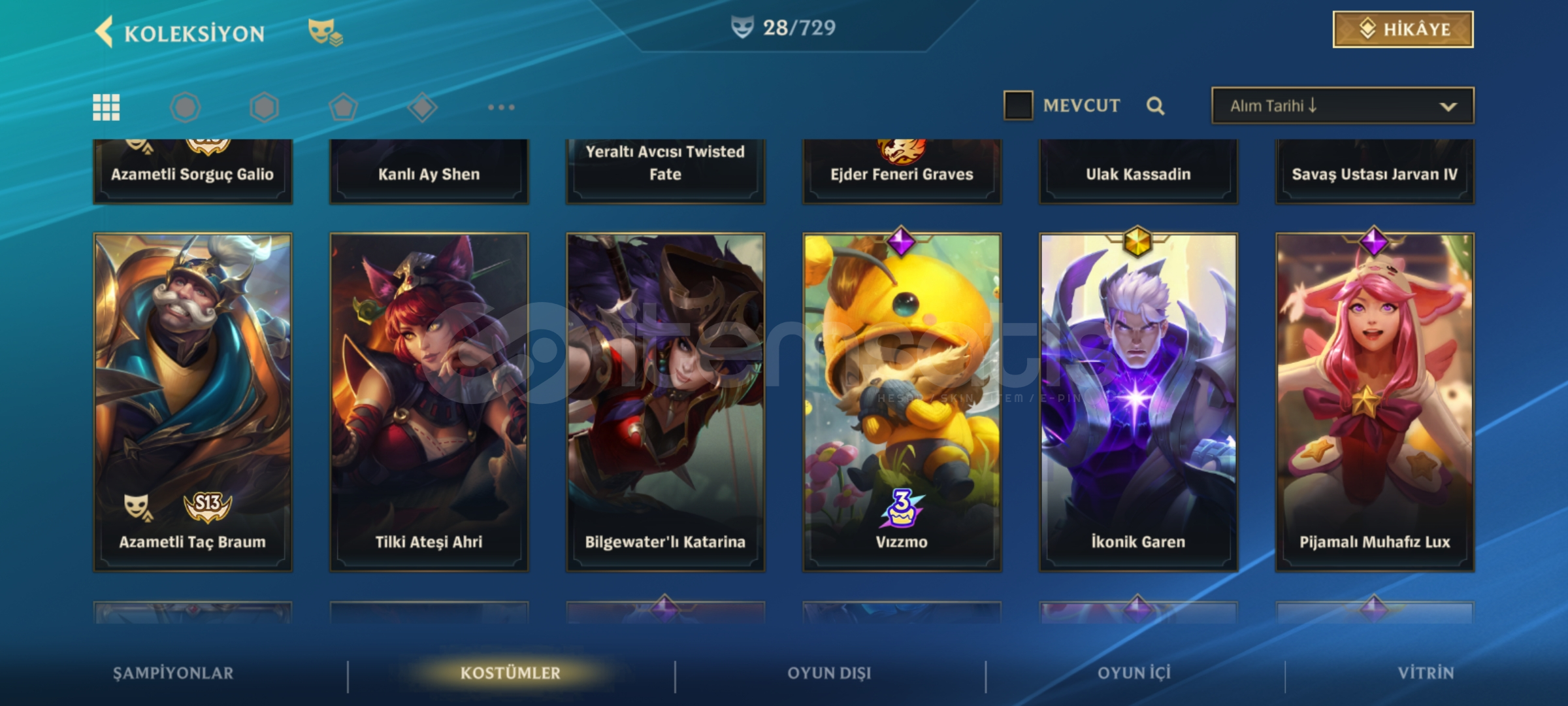Open the Vızzmo skin card
Screen dimensions: 1568x706
(902, 402)
